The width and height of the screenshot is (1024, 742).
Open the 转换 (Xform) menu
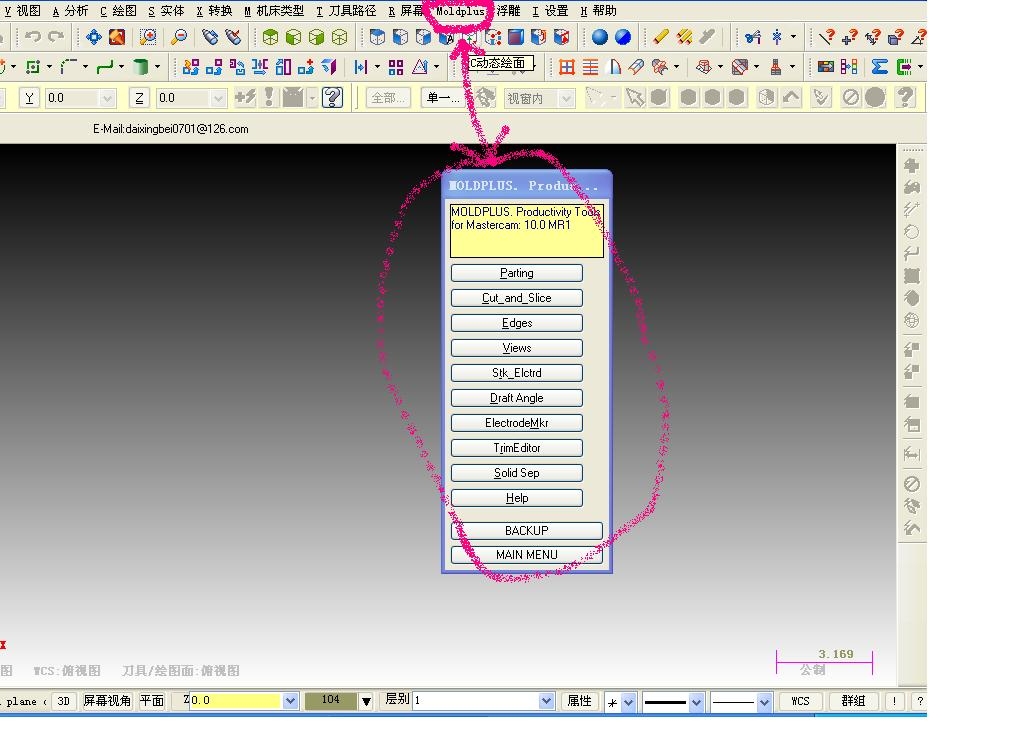214,11
